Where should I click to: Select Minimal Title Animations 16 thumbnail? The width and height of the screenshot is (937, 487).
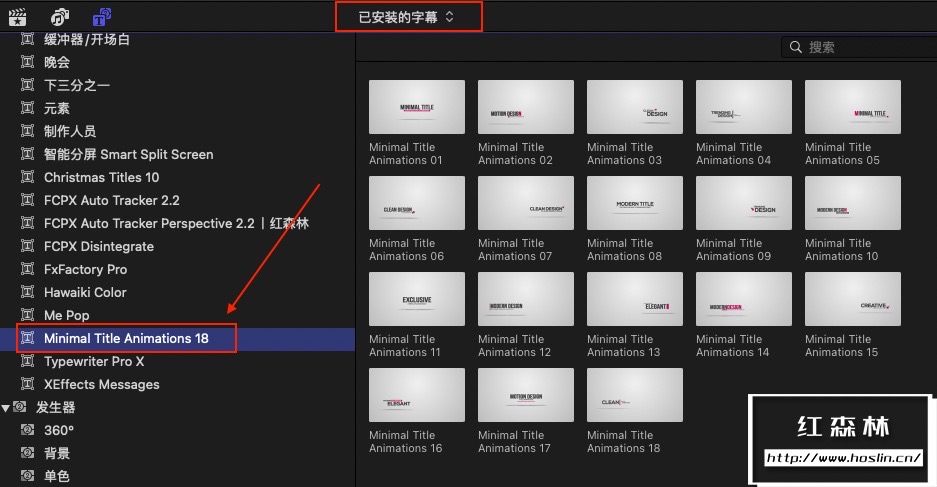click(417, 395)
